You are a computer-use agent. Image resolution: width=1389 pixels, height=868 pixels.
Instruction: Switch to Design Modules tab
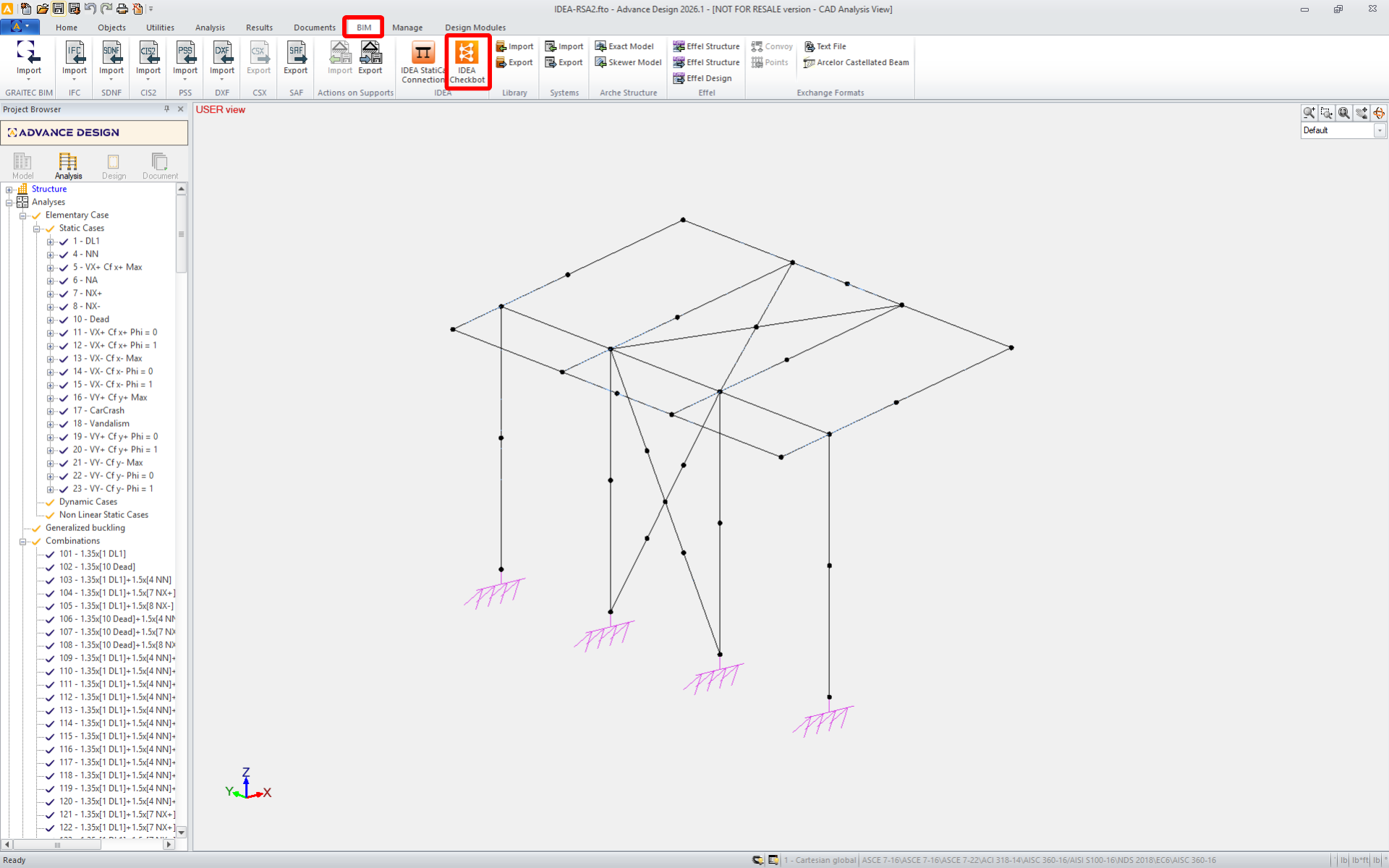click(475, 27)
